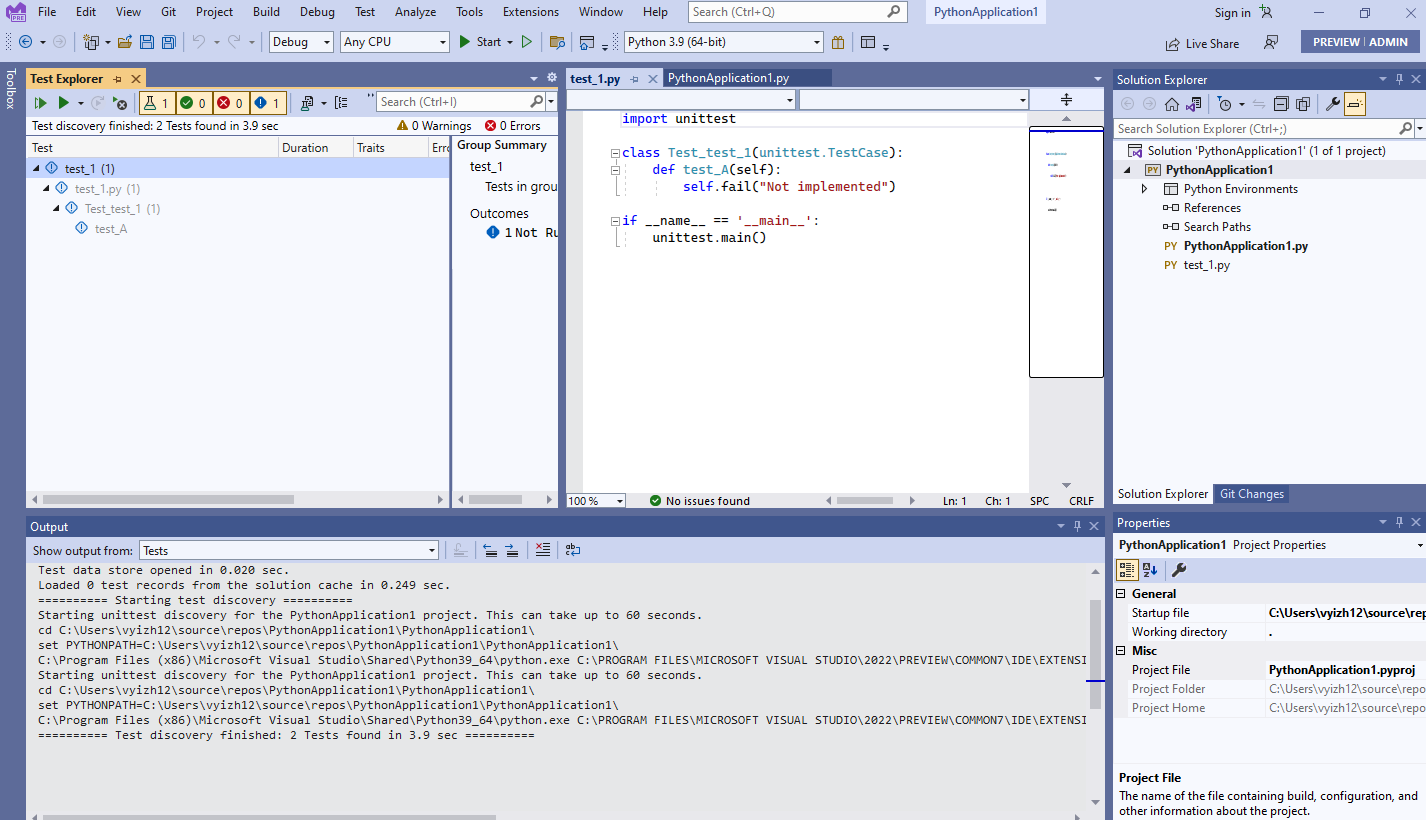Screen dimensions: 1426x820
Task: Toggle the passed tests filter showing 0
Action: [193, 102]
